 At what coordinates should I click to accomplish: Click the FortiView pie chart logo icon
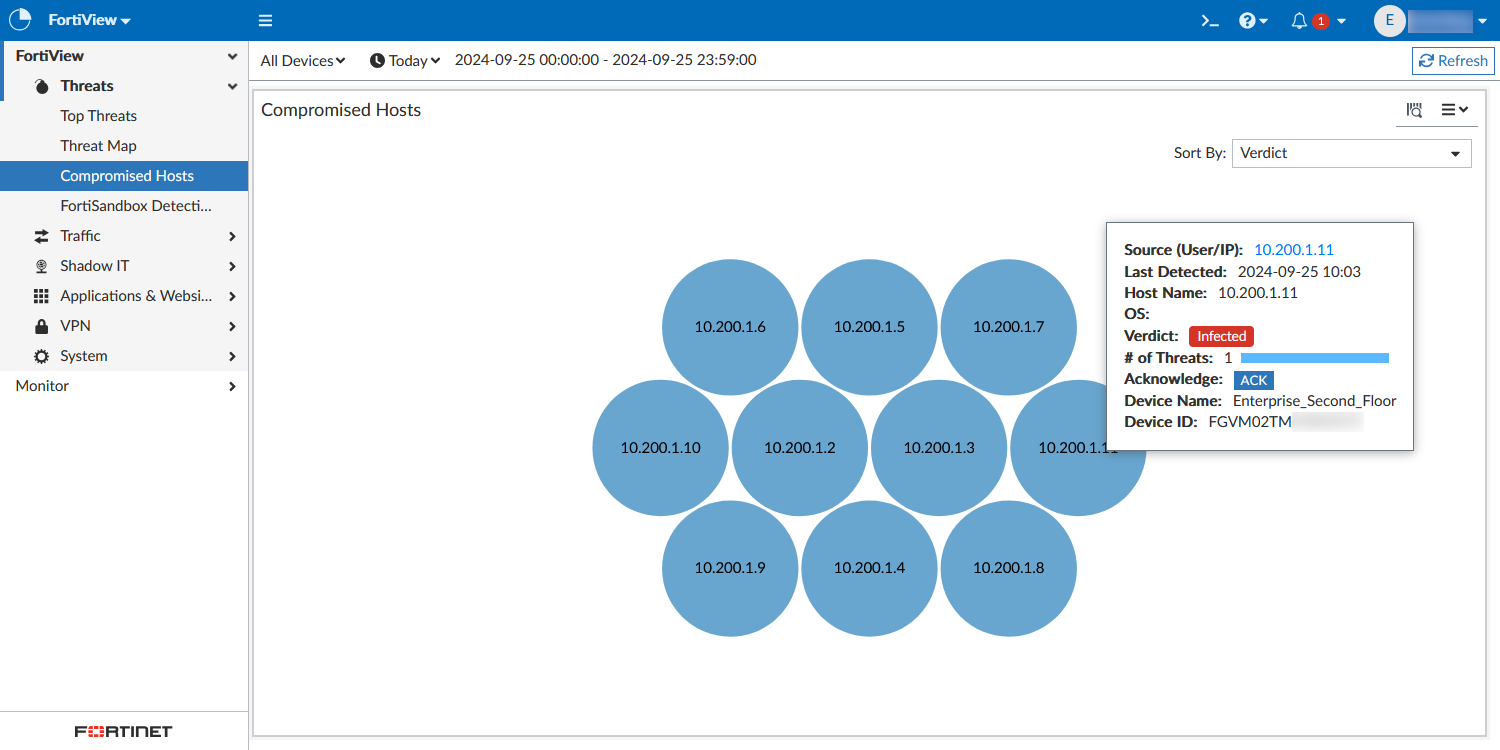click(x=20, y=20)
